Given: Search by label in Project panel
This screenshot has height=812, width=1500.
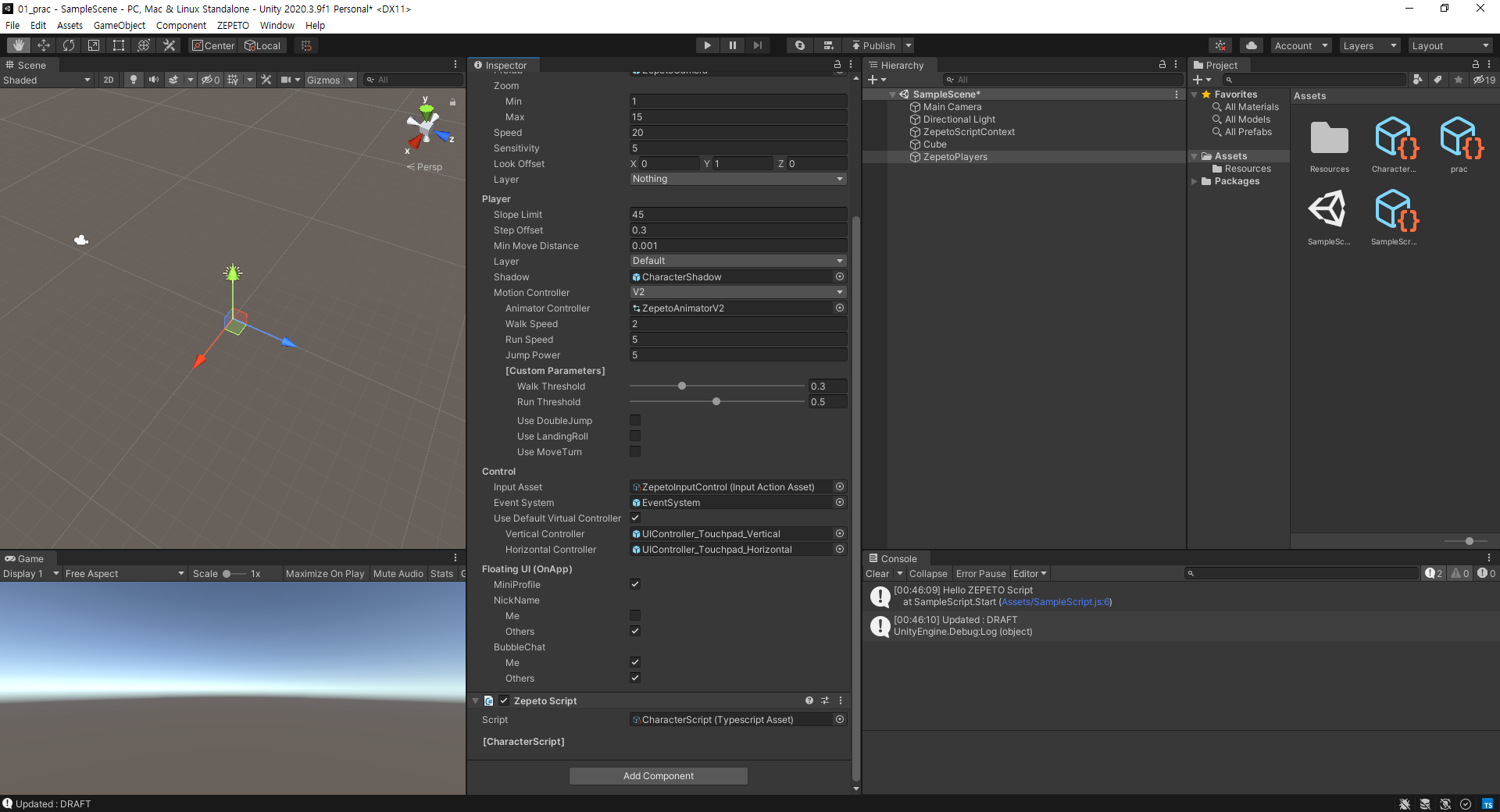Looking at the screenshot, I should [1437, 80].
